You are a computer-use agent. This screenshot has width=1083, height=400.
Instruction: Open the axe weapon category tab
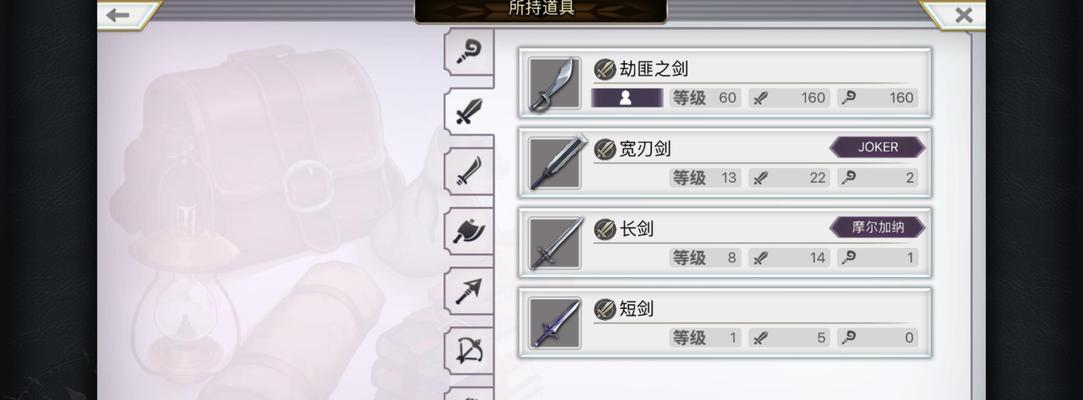pos(470,231)
